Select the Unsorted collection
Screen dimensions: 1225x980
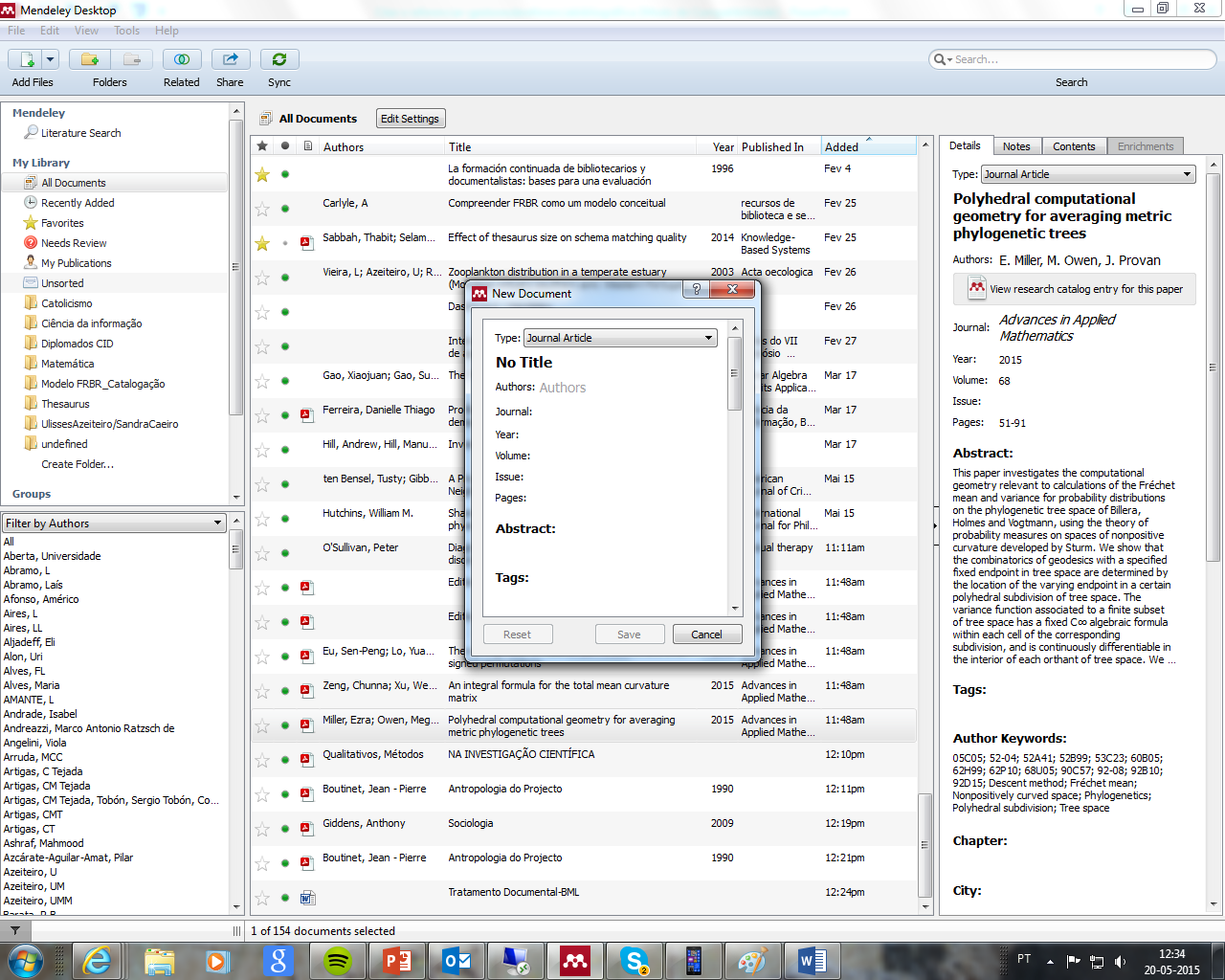click(x=62, y=283)
